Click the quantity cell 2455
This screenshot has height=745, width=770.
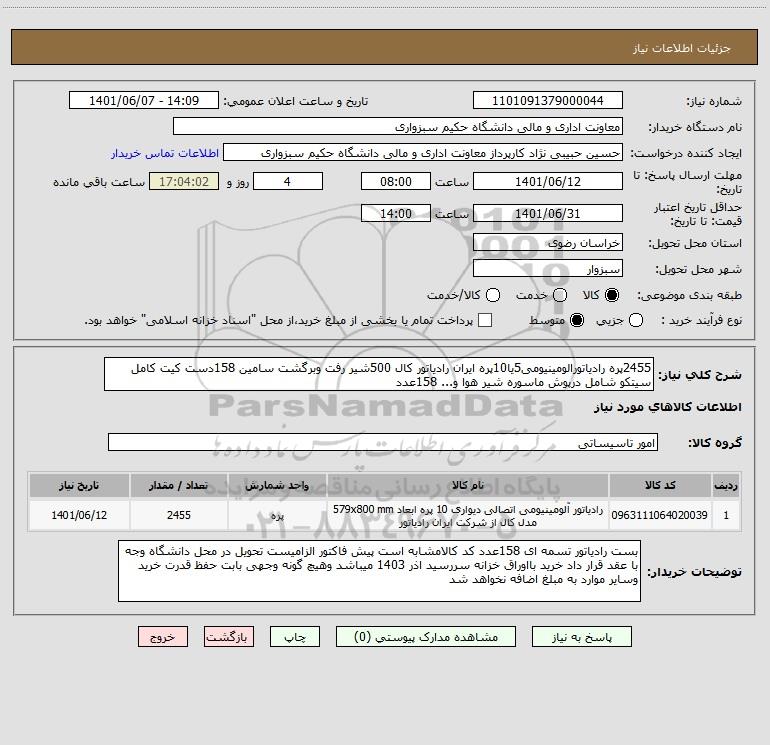[x=179, y=515]
